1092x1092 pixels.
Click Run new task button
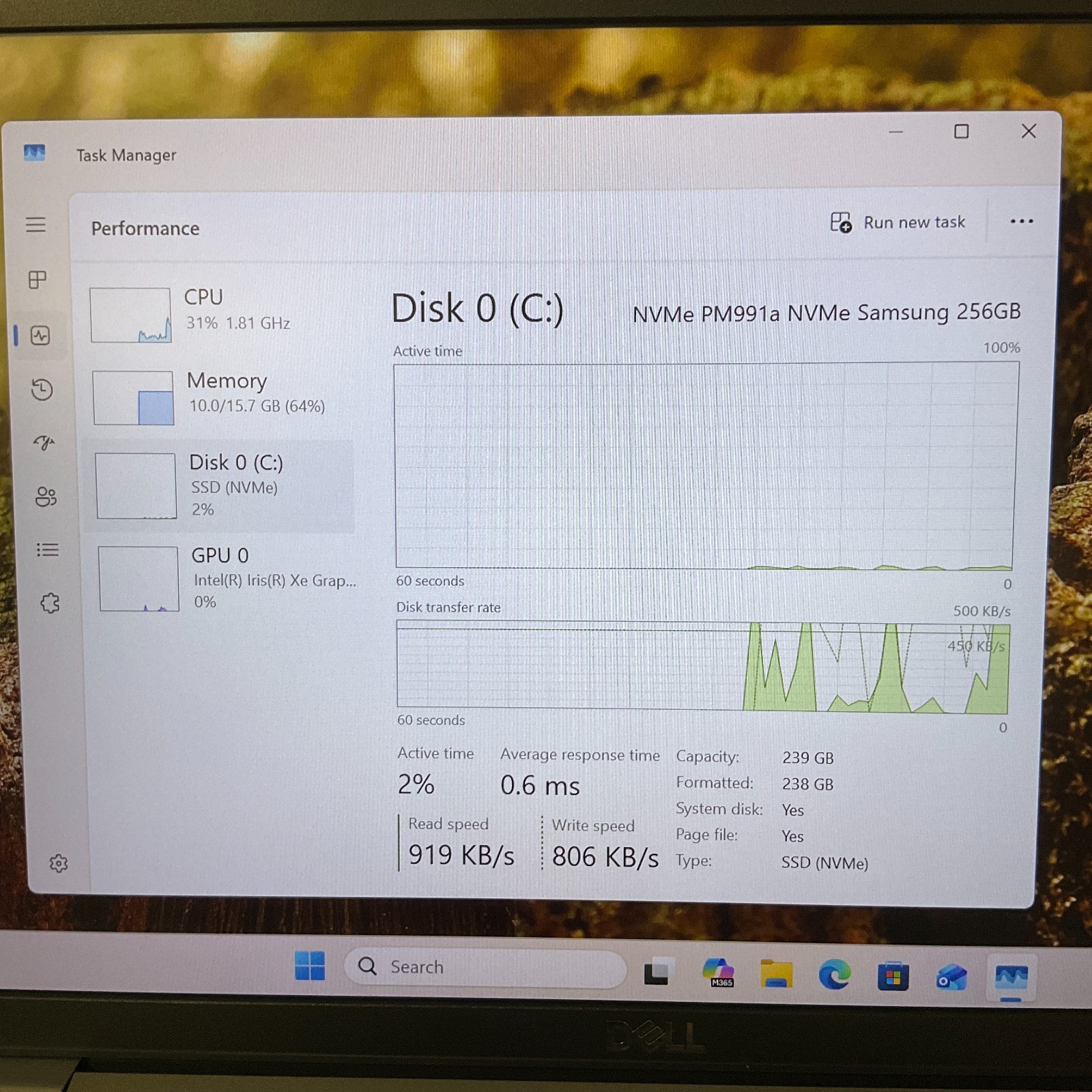(897, 222)
